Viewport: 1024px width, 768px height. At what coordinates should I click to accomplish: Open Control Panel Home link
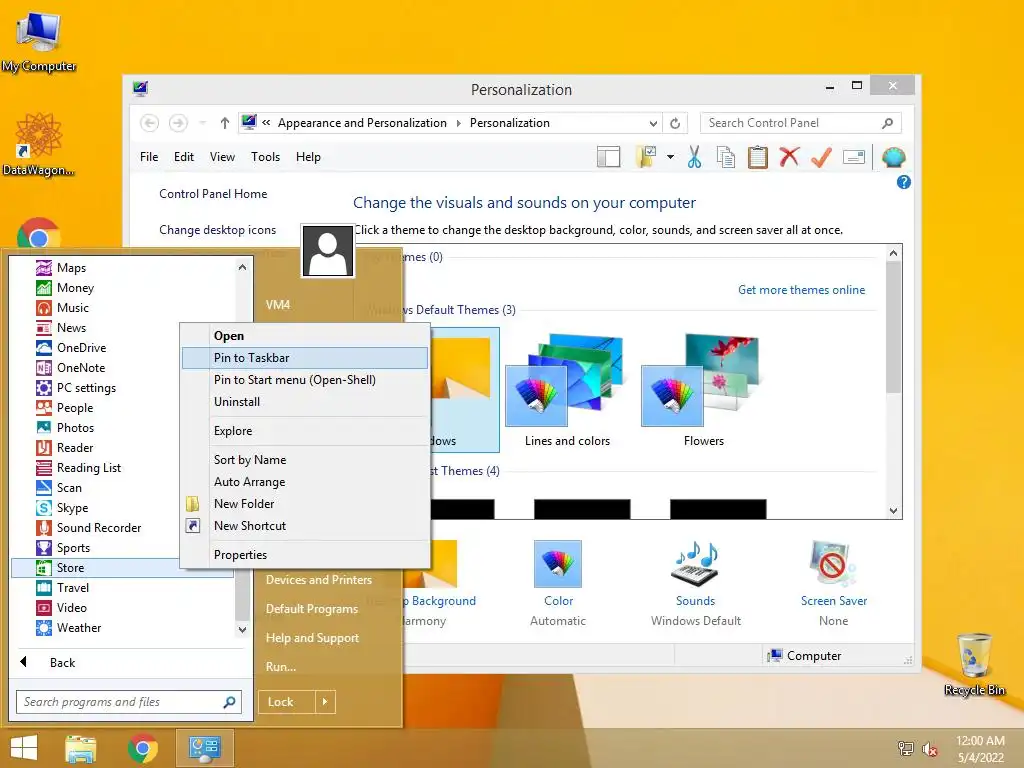pyautogui.click(x=213, y=194)
